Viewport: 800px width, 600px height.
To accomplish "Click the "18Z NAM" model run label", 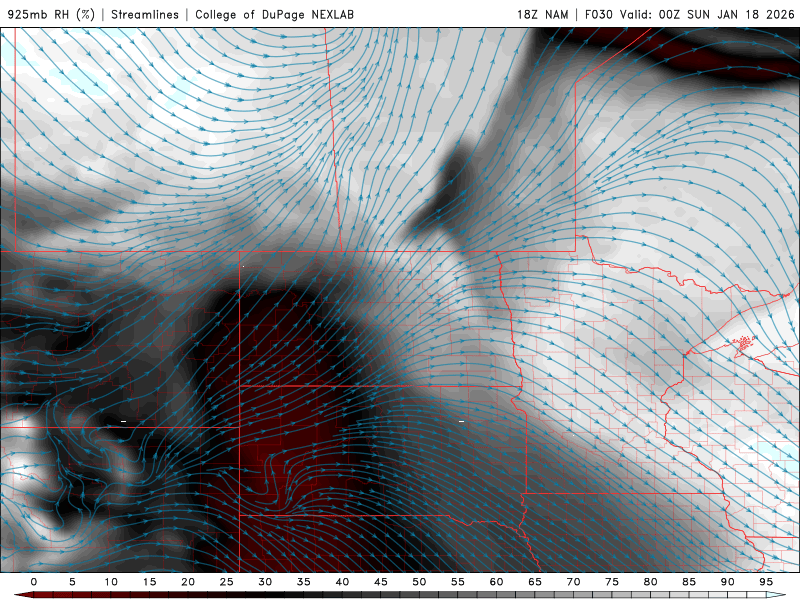I will [x=542, y=14].
